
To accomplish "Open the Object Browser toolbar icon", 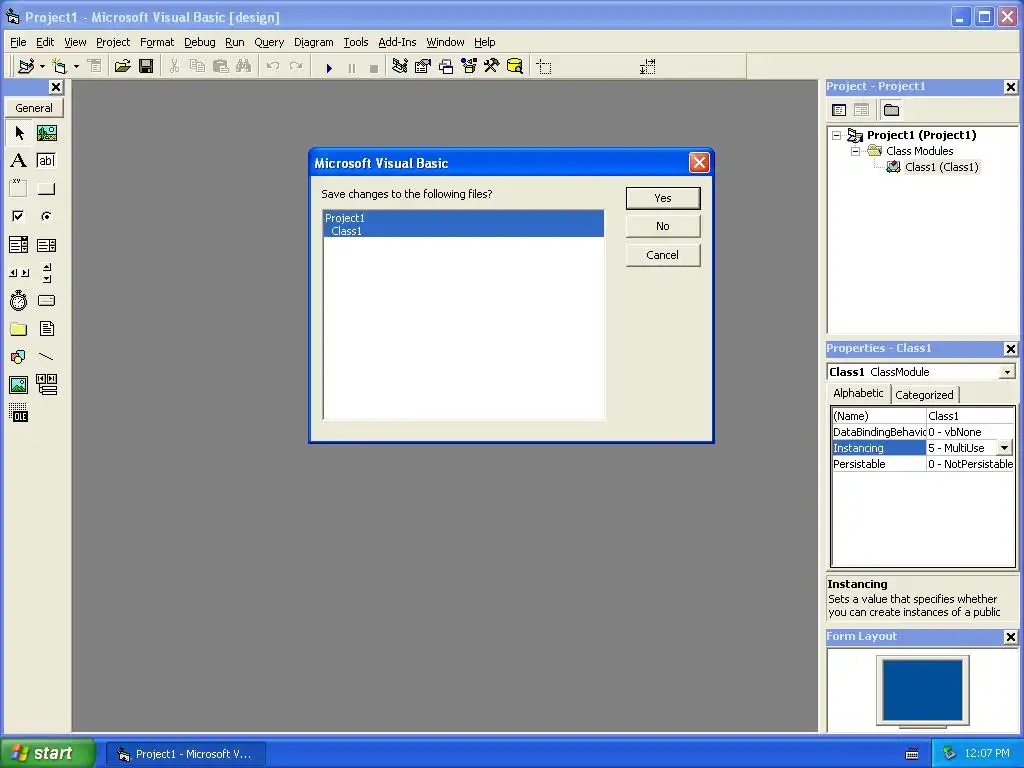I will point(469,66).
